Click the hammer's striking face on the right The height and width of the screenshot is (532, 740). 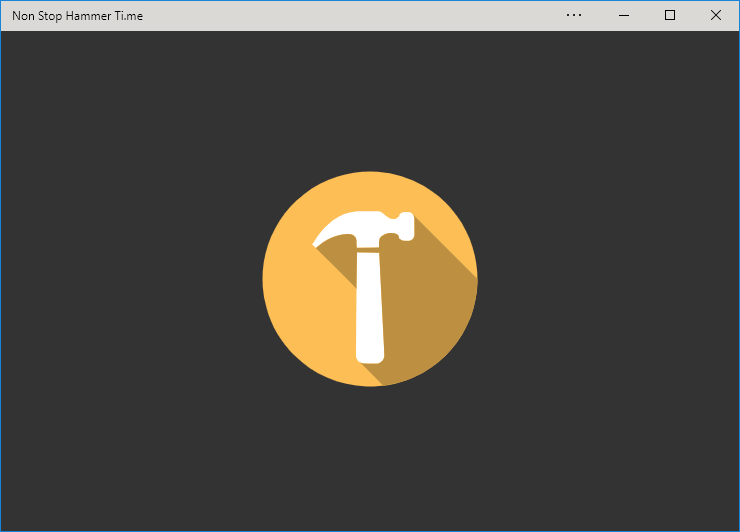[407, 227]
